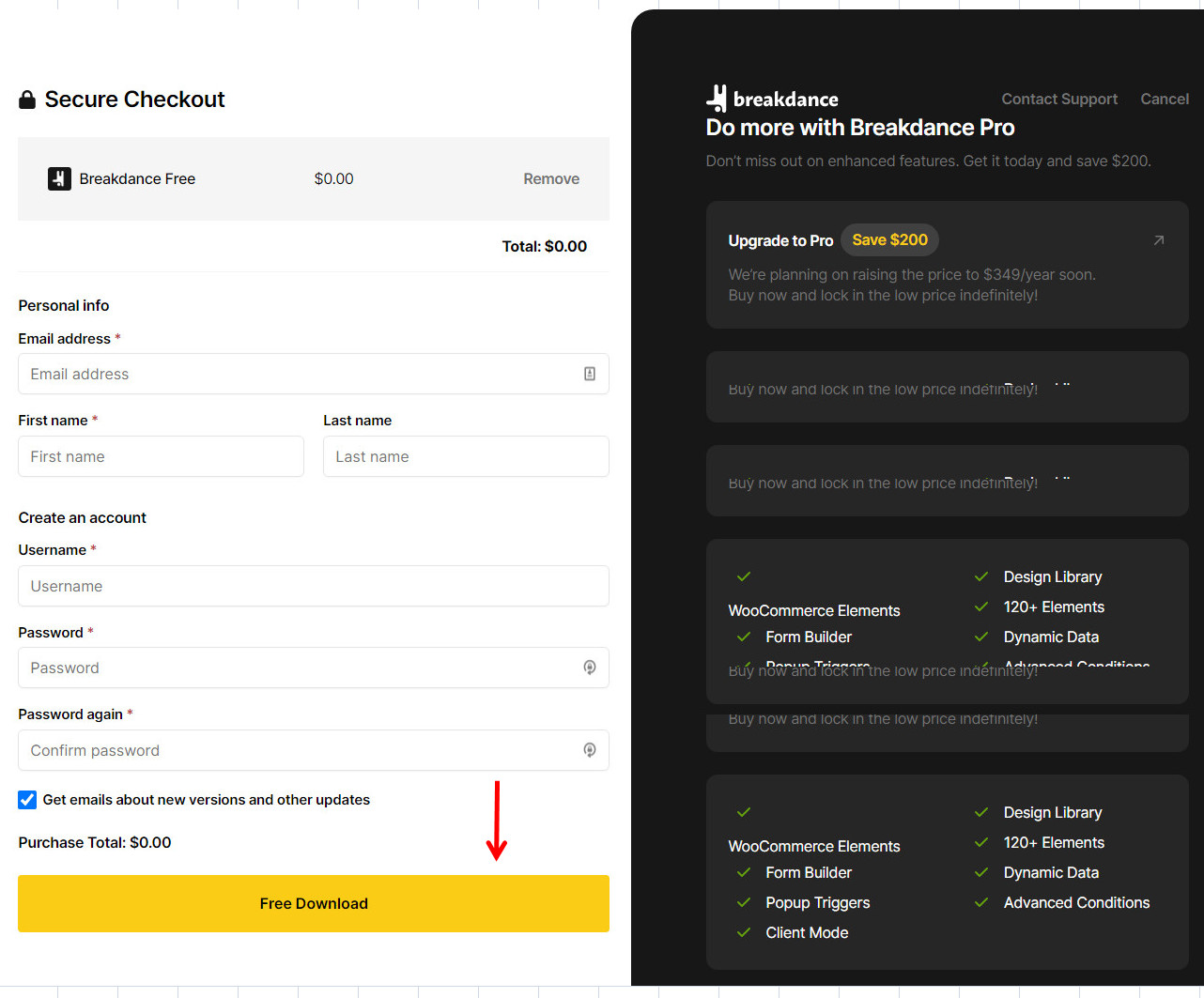Open the Upgrade to Pro arrow icon
1204x998 pixels.
pyautogui.click(x=1159, y=240)
